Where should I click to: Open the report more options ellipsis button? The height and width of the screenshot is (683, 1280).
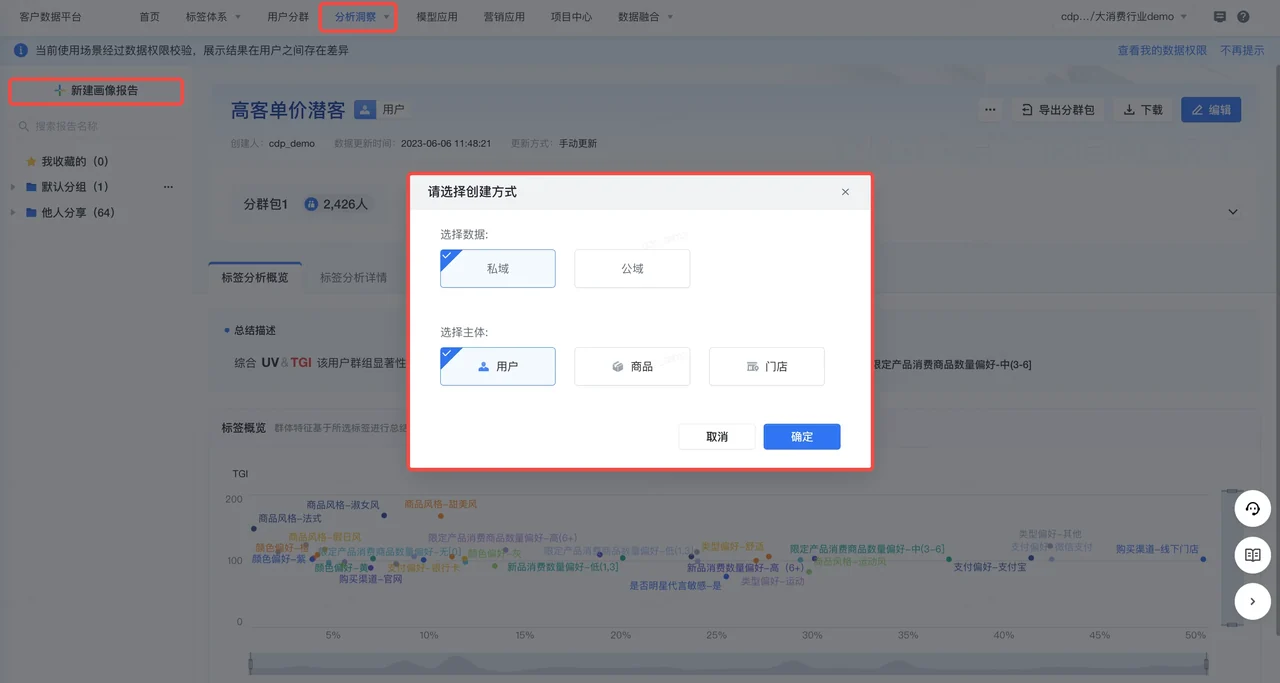tap(990, 110)
